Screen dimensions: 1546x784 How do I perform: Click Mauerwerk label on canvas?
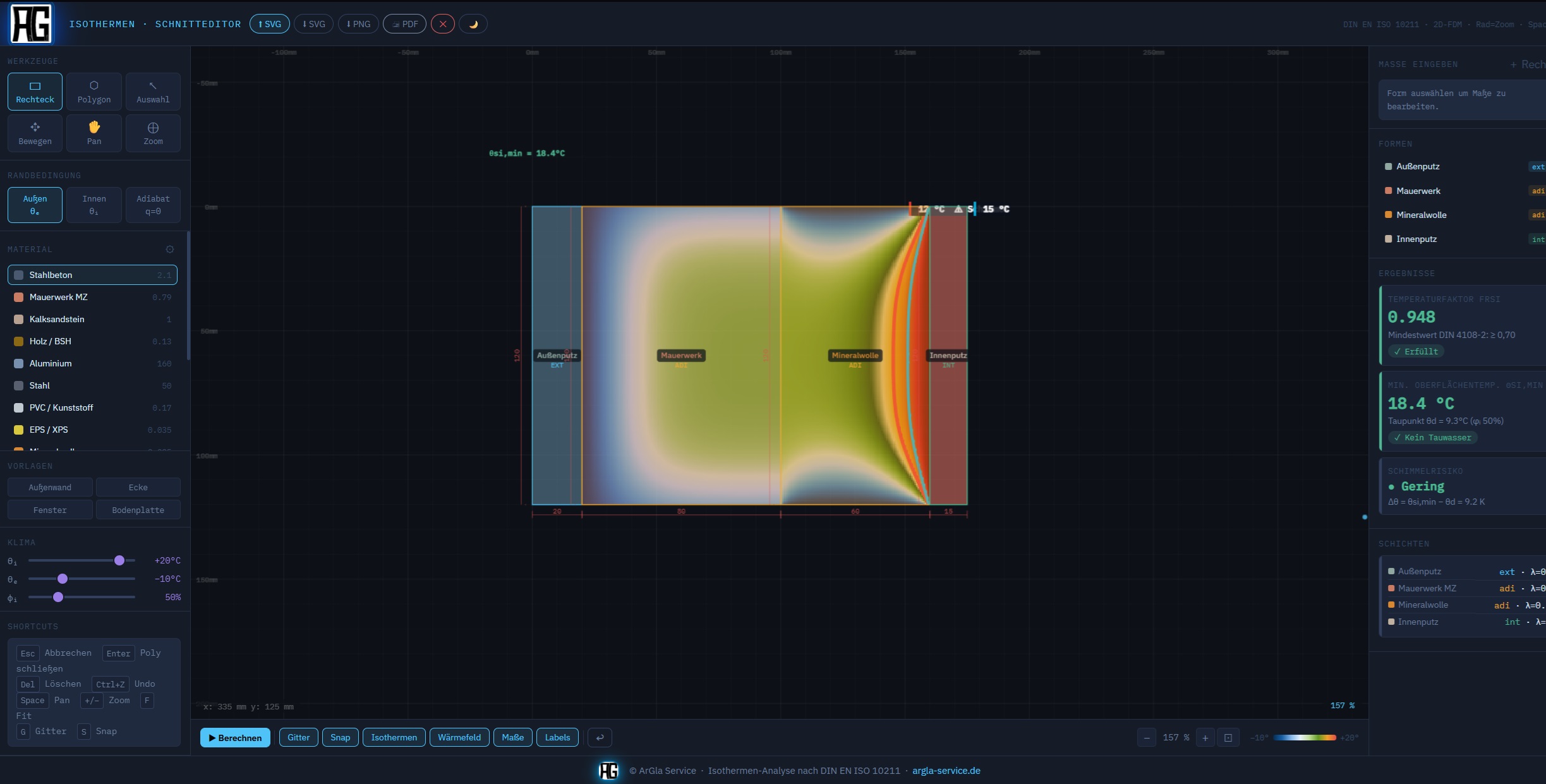coord(681,356)
